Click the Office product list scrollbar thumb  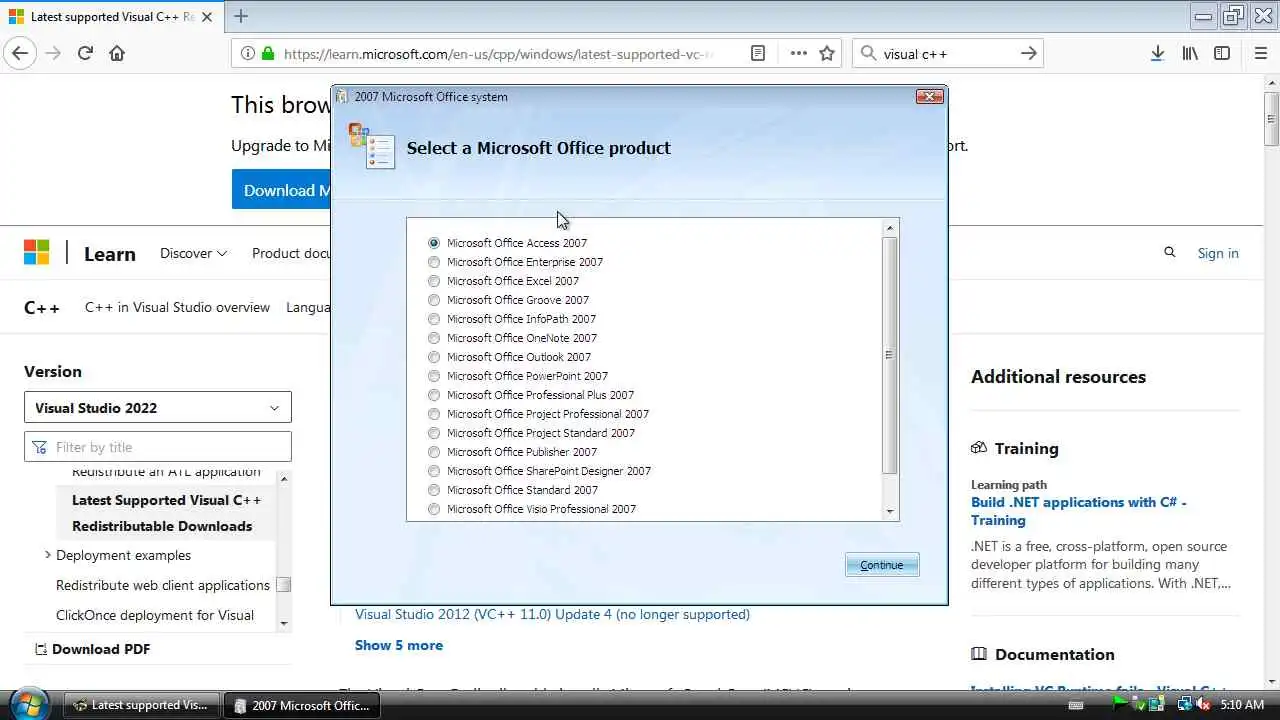889,355
